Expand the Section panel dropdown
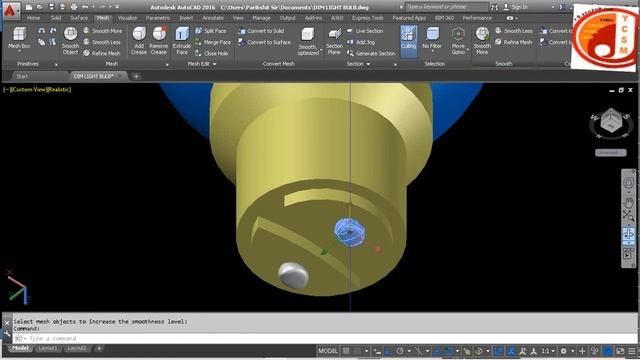Image resolution: width=640 pixels, height=360 pixels. click(358, 64)
